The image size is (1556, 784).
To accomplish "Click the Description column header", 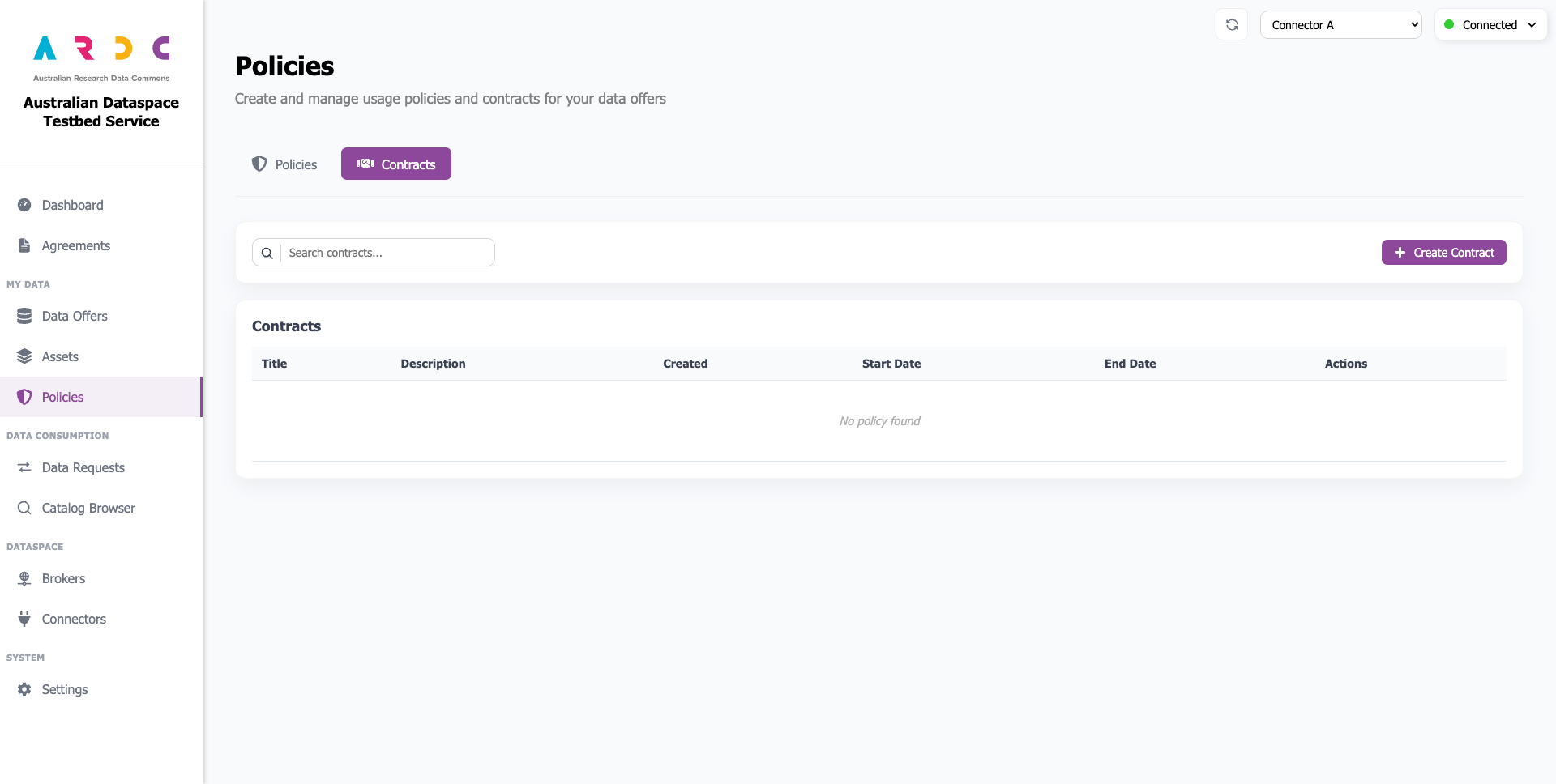I will point(433,364).
